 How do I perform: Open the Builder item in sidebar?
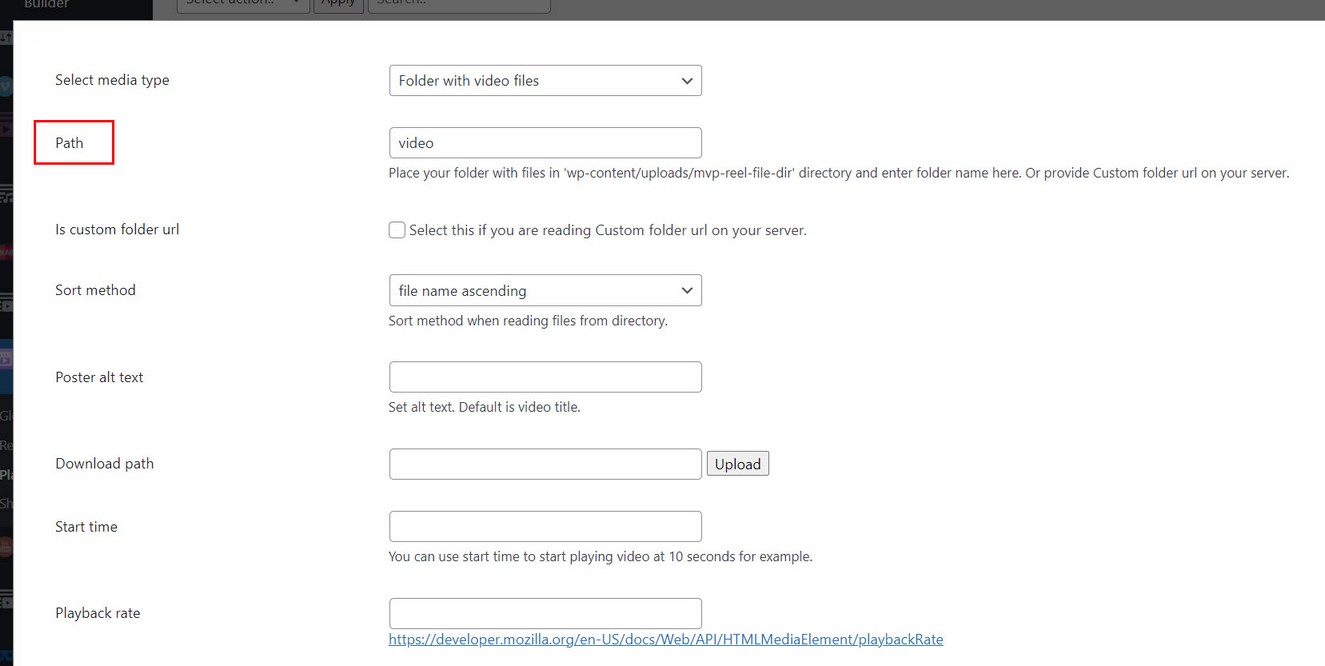click(47, 5)
